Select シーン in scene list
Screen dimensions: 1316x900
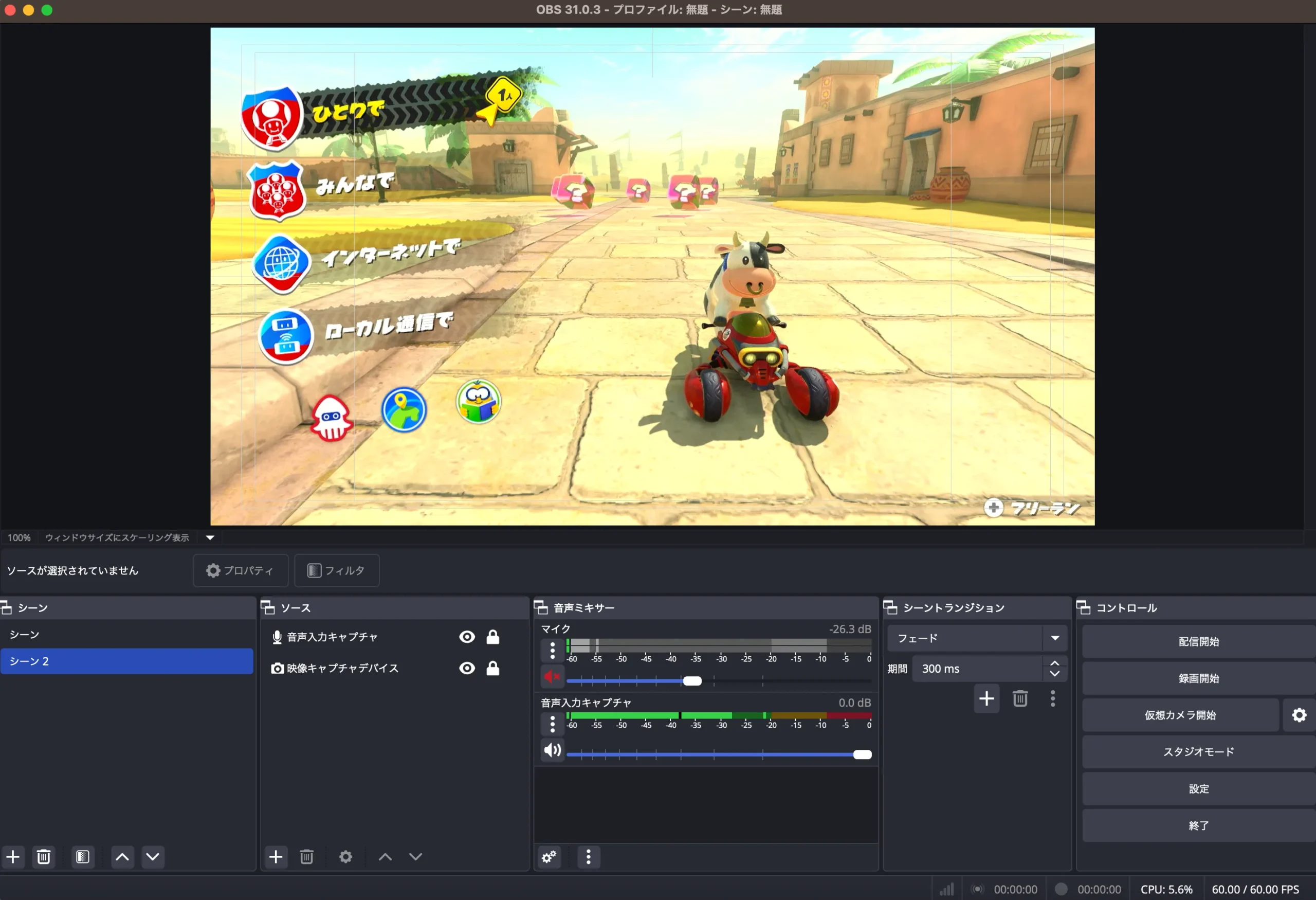[x=127, y=634]
